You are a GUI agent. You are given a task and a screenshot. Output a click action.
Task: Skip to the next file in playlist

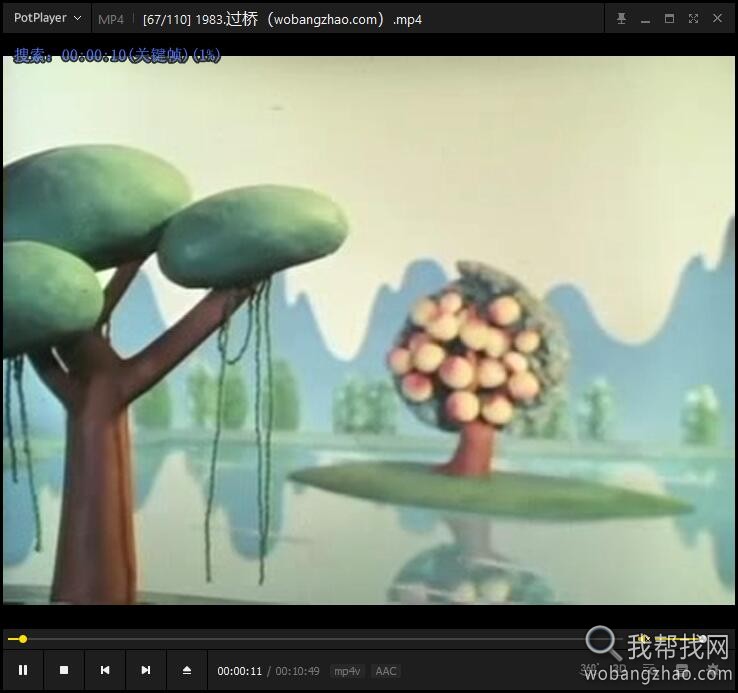click(146, 670)
